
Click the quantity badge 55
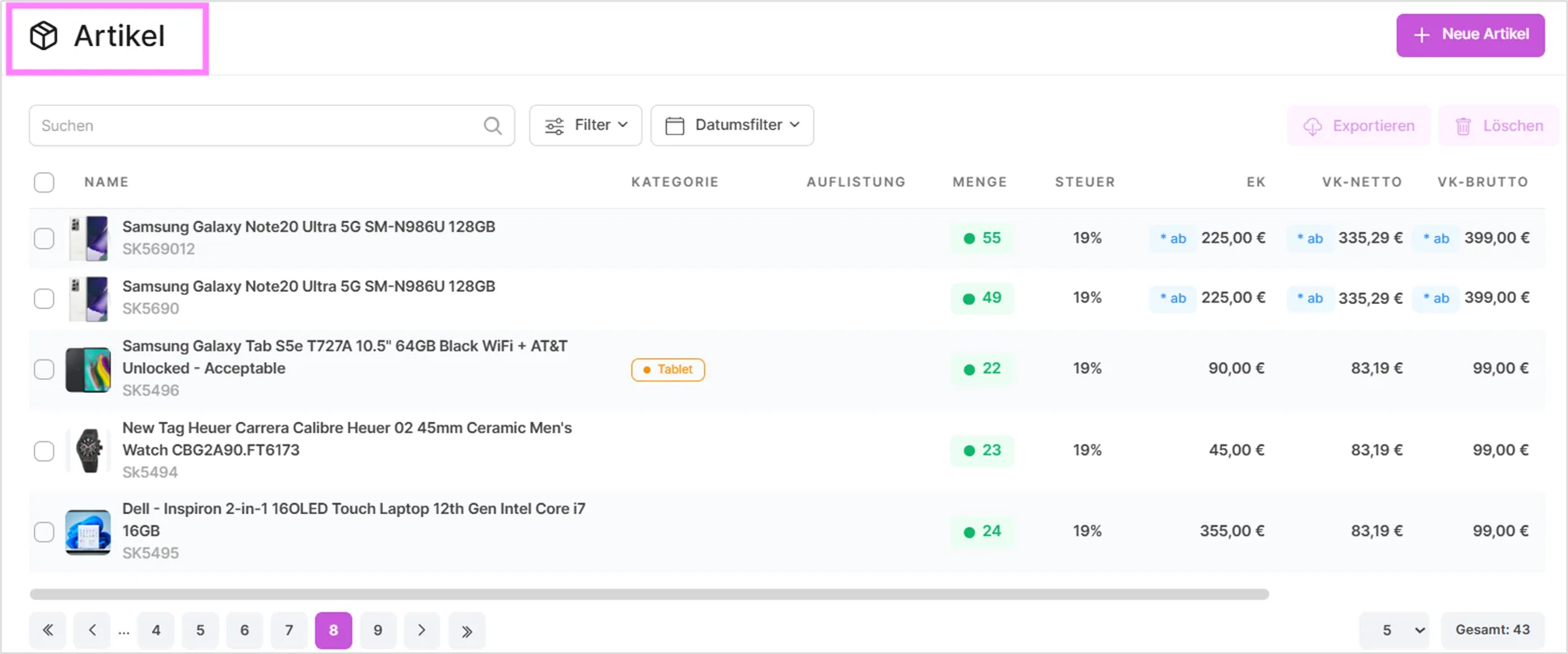point(982,238)
